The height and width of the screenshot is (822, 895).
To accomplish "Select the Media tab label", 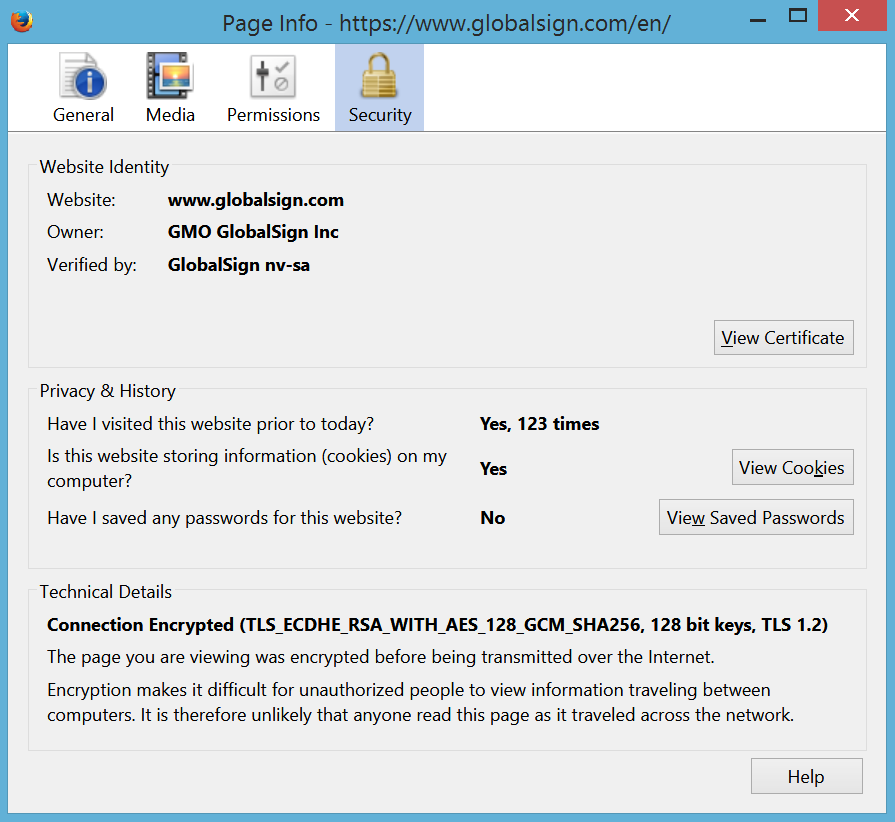I will tap(170, 115).
